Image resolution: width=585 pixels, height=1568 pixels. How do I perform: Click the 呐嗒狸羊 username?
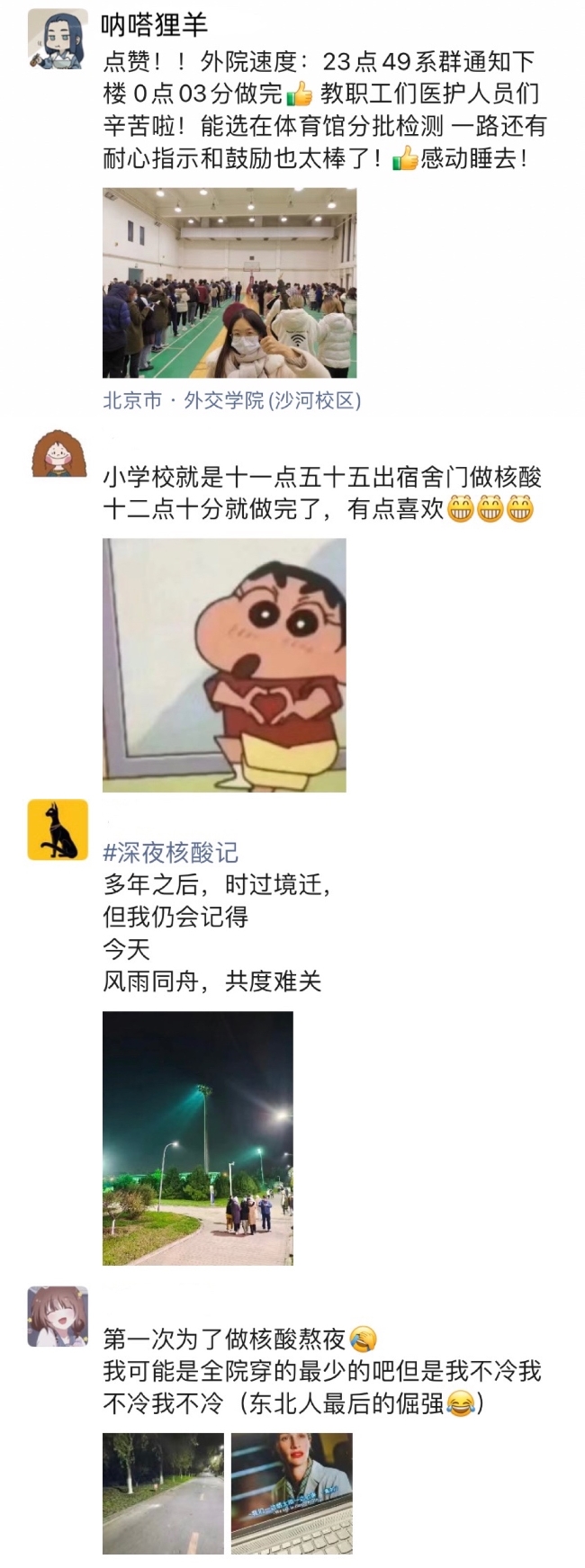click(154, 24)
